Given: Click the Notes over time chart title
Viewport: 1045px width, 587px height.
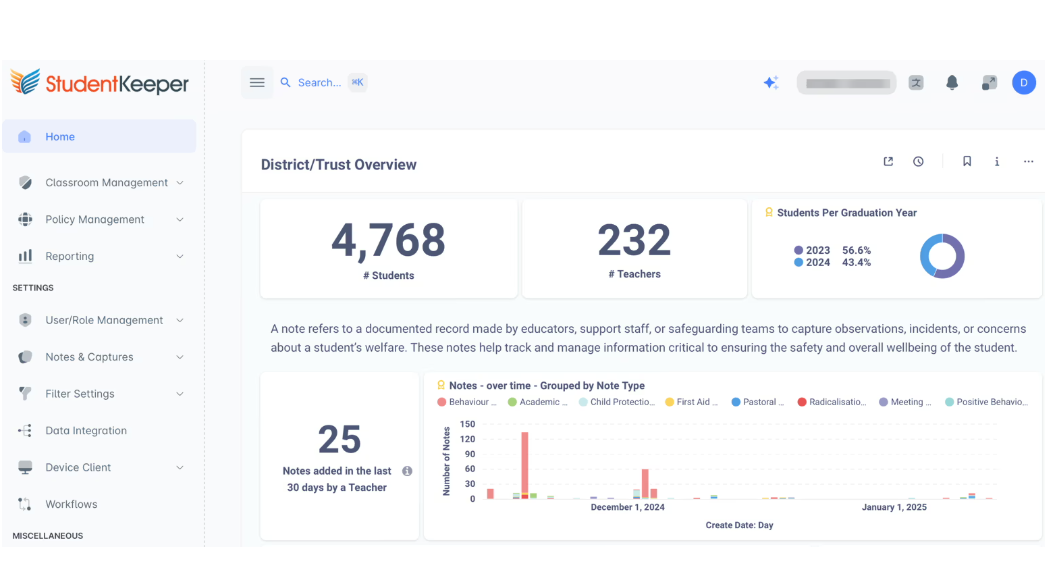Looking at the screenshot, I should (546, 385).
